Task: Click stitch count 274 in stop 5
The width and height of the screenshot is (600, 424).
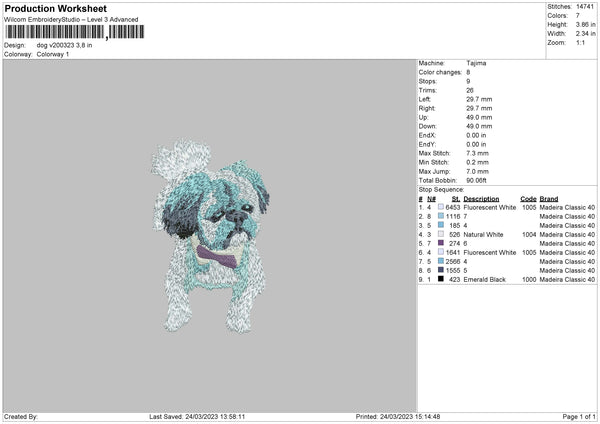Action: [455, 244]
